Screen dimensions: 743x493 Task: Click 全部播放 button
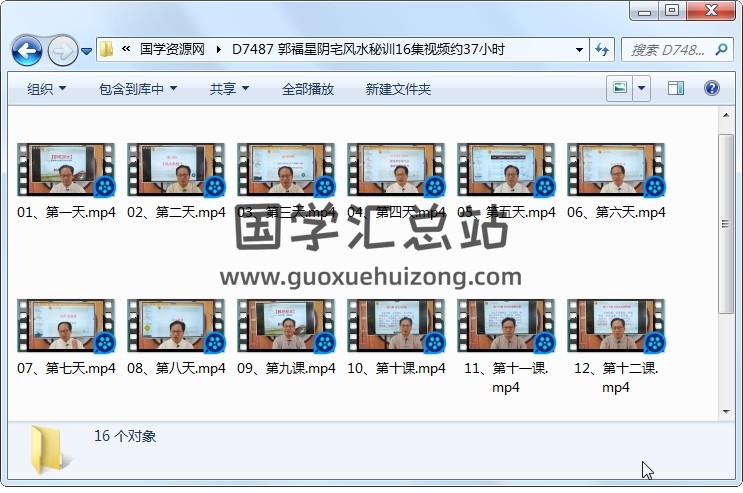click(308, 89)
